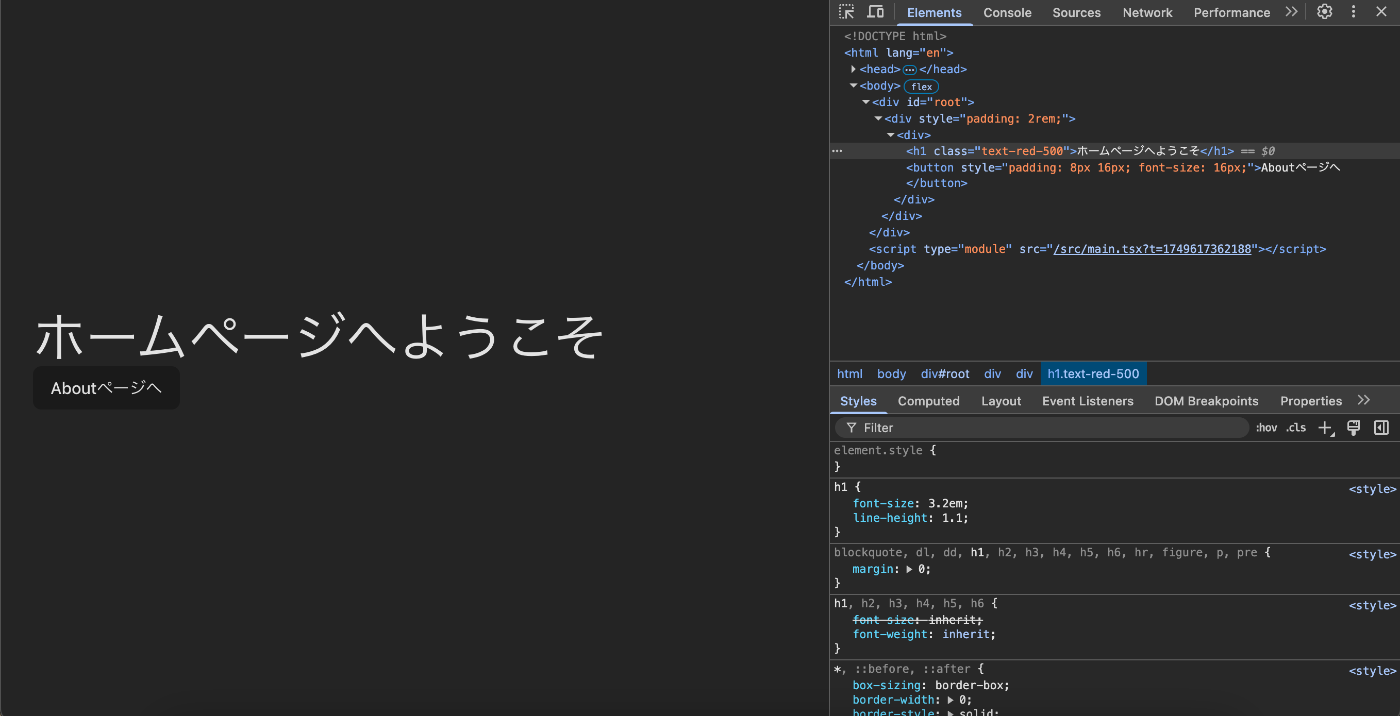The height and width of the screenshot is (716, 1400).
Task: Click the ホームページへようこそ heading
Action: pos(319,335)
